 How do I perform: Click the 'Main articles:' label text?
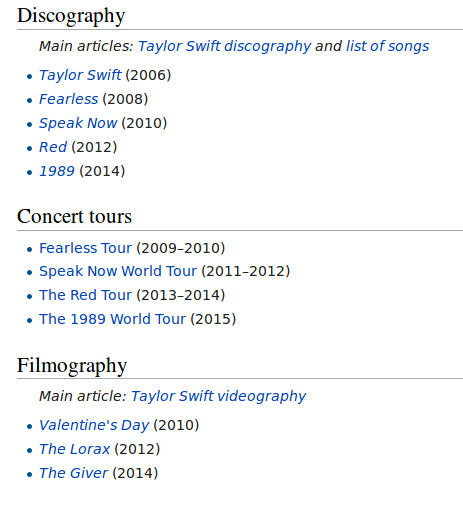point(87,46)
